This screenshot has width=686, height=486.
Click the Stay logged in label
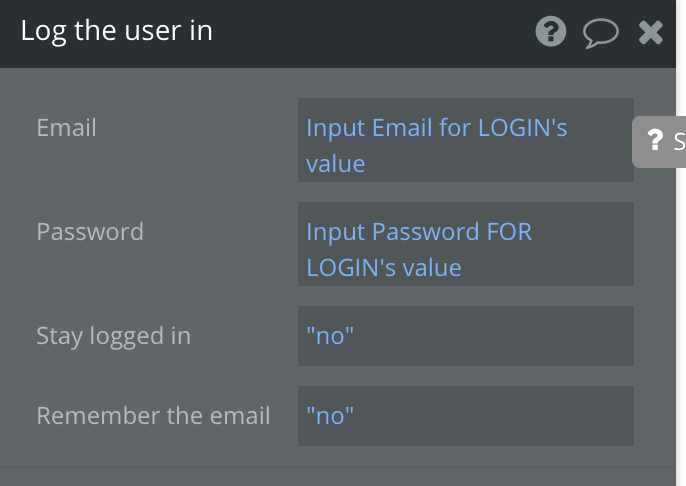point(114,336)
